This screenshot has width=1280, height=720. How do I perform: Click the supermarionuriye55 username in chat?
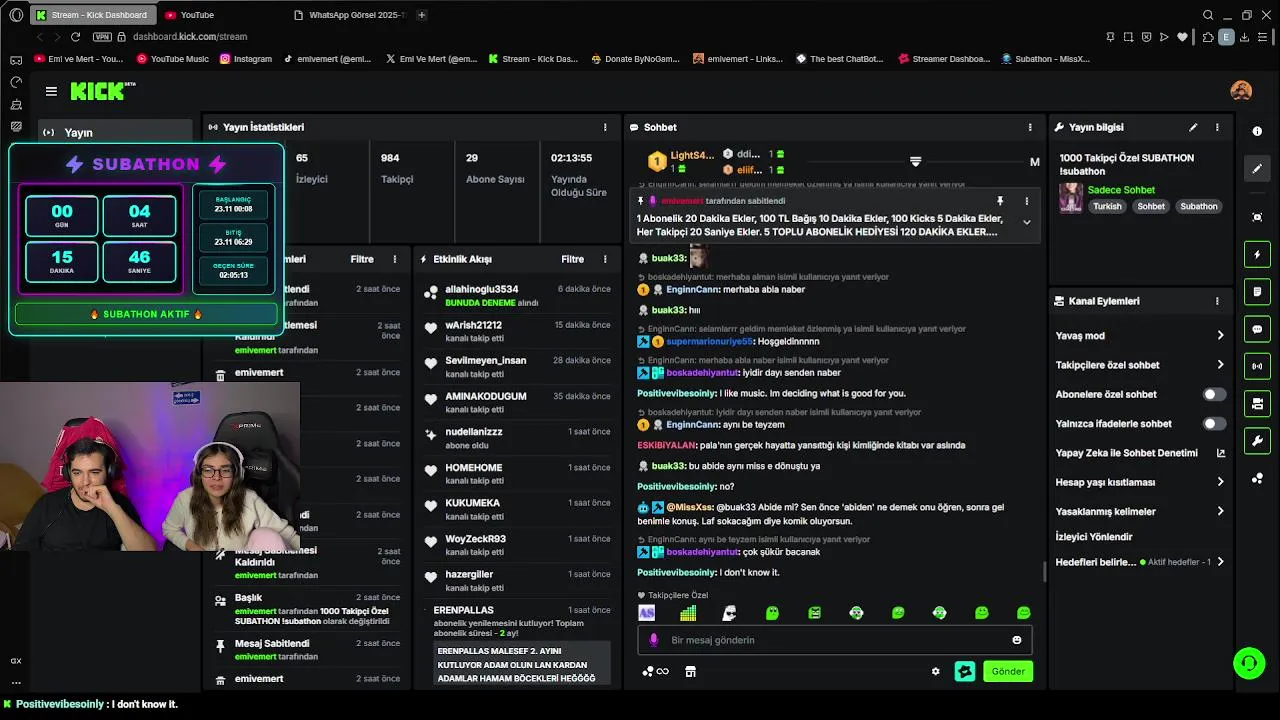(x=709, y=342)
